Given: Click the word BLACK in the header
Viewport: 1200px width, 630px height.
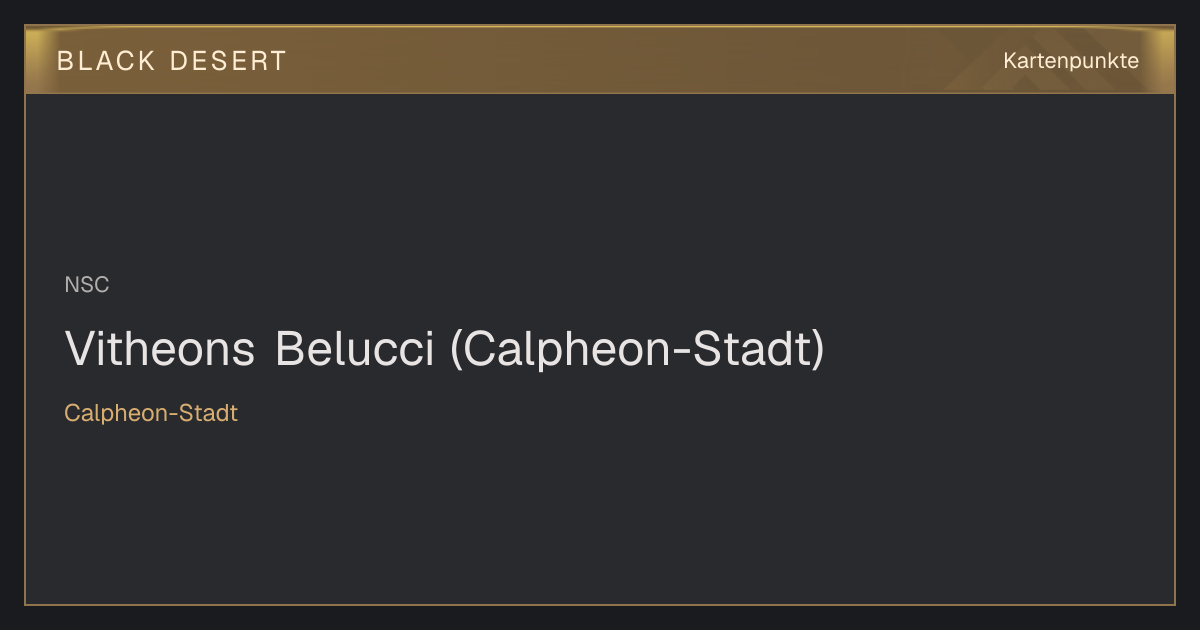Looking at the screenshot, I should 106,61.
